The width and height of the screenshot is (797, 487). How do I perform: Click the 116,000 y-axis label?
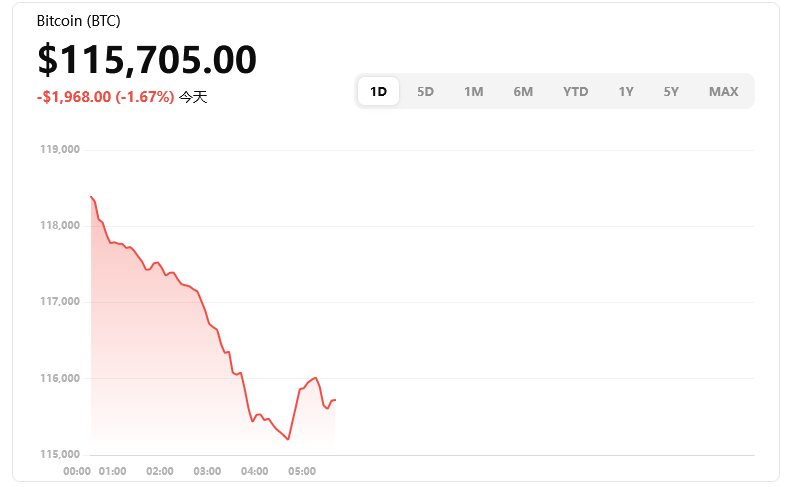coord(60,378)
